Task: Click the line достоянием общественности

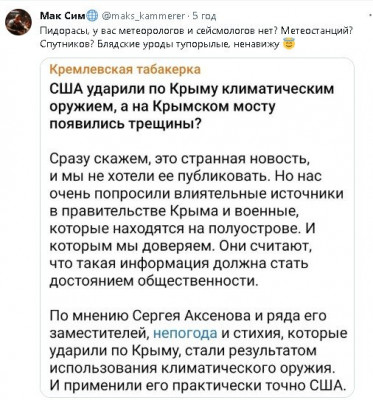Action: coord(154,281)
